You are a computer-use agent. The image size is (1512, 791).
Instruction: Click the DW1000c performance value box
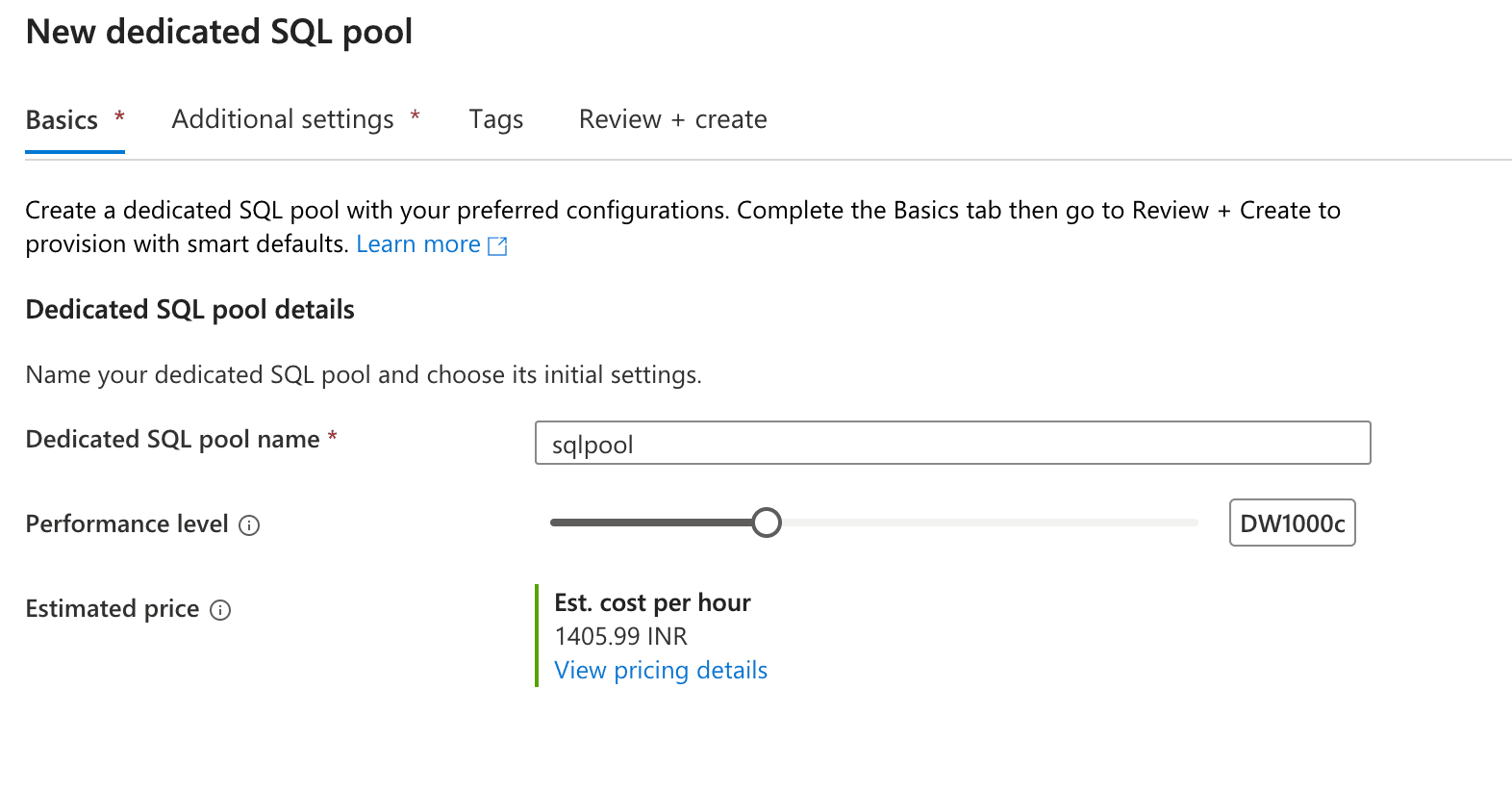(x=1292, y=523)
